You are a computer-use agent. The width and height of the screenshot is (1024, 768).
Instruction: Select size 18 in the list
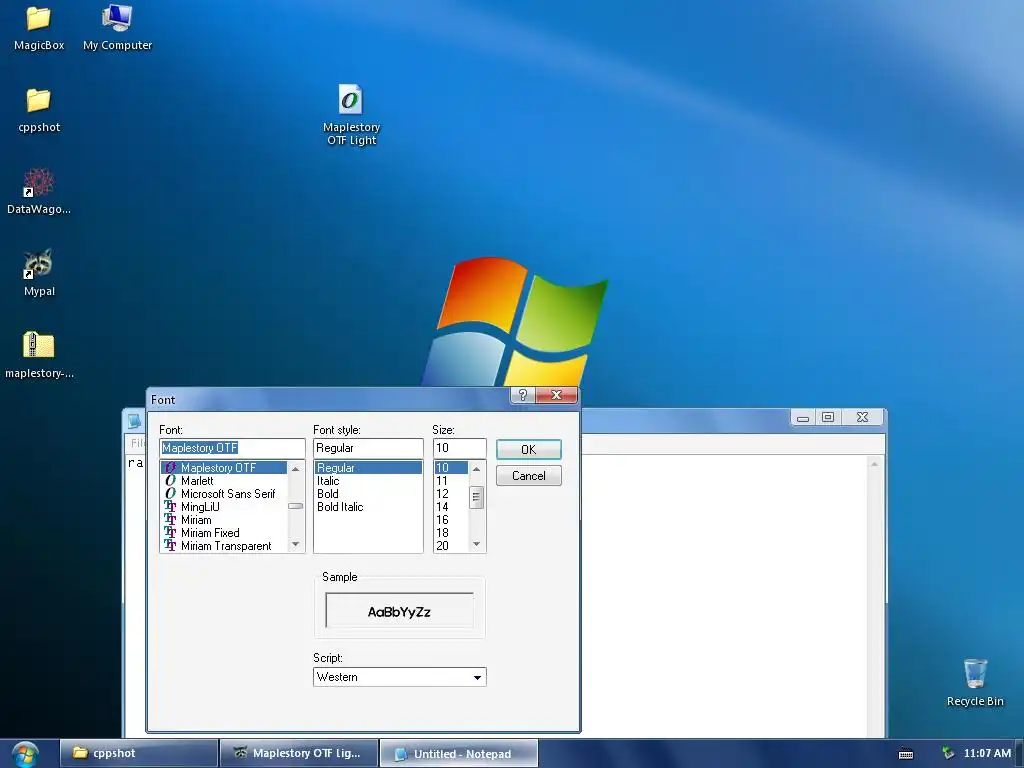[x=451, y=533]
